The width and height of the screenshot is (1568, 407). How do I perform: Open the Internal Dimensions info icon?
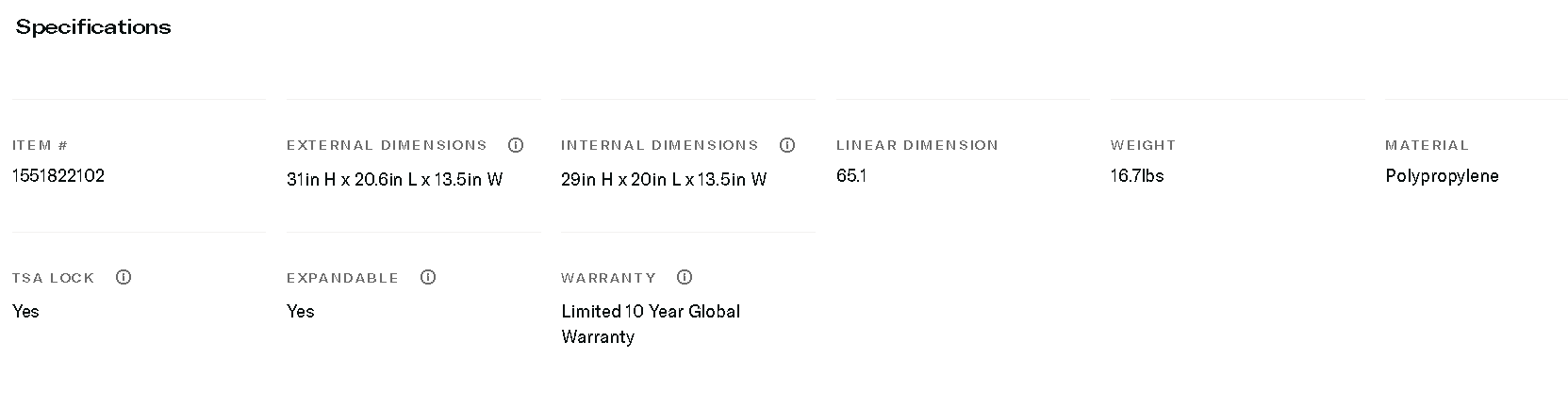[787, 145]
